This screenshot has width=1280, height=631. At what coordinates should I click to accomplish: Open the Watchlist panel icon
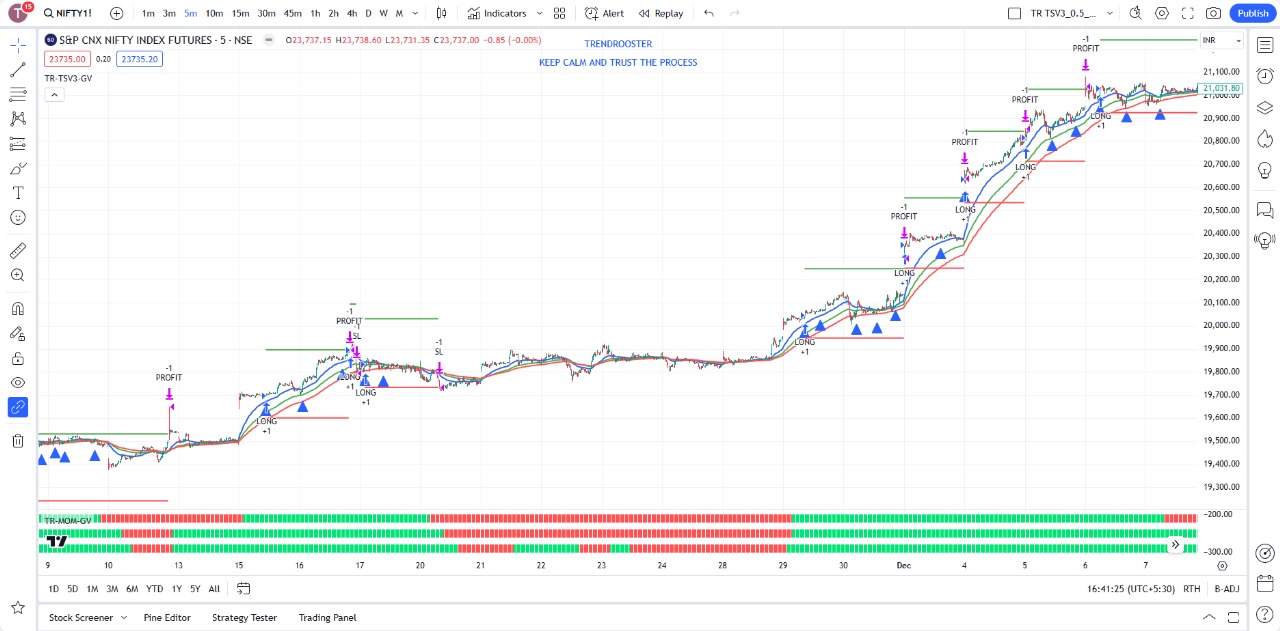(x=1264, y=46)
